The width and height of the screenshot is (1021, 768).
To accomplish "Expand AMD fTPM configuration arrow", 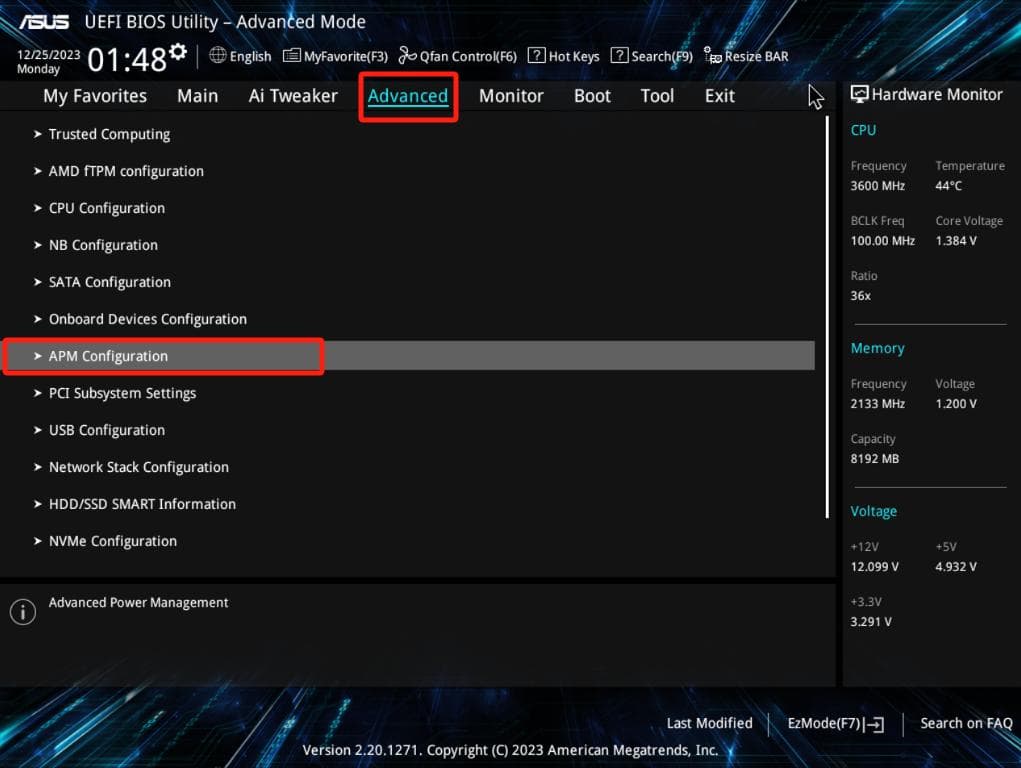I will [38, 171].
